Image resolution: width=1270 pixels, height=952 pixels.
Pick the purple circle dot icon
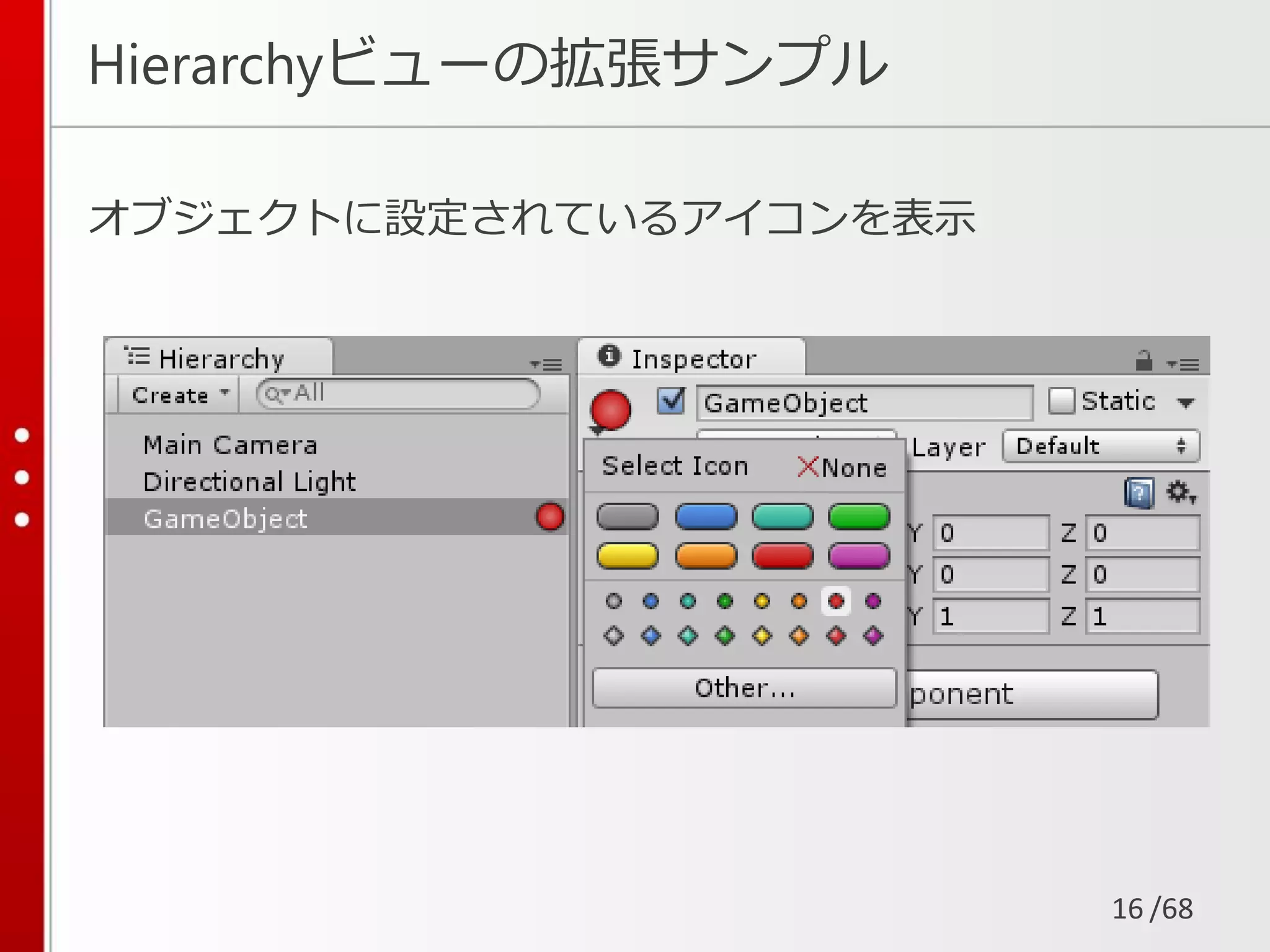873,601
